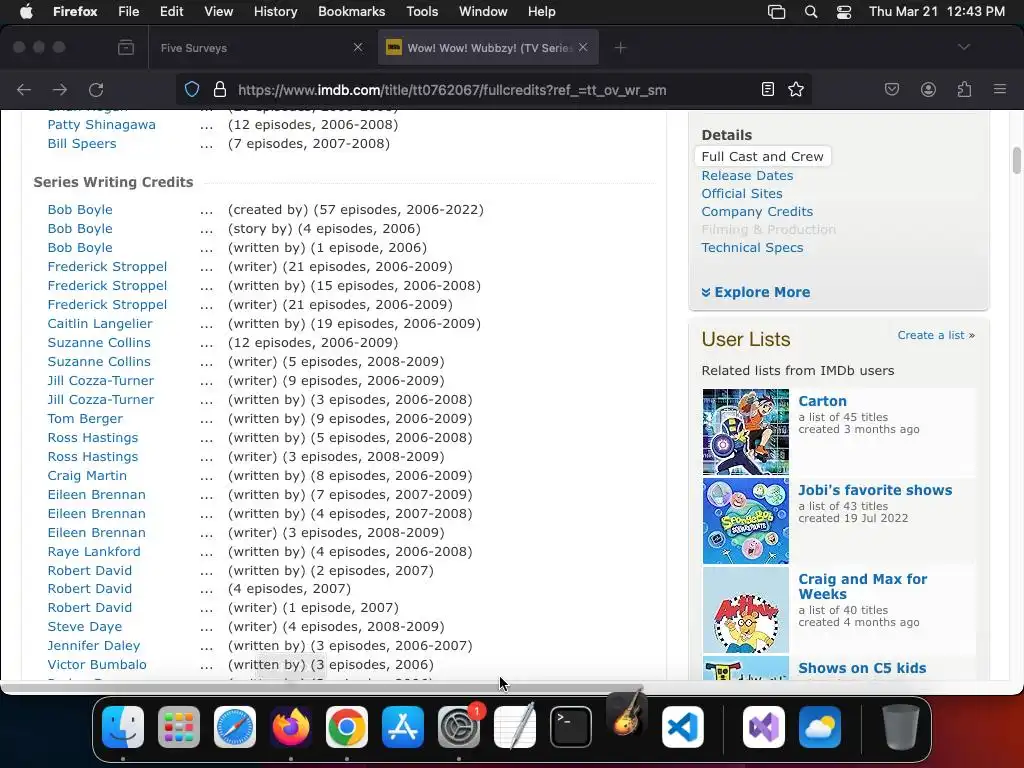The height and width of the screenshot is (768, 1024).
Task: Open Extensions puzzle icon
Action: point(964,89)
